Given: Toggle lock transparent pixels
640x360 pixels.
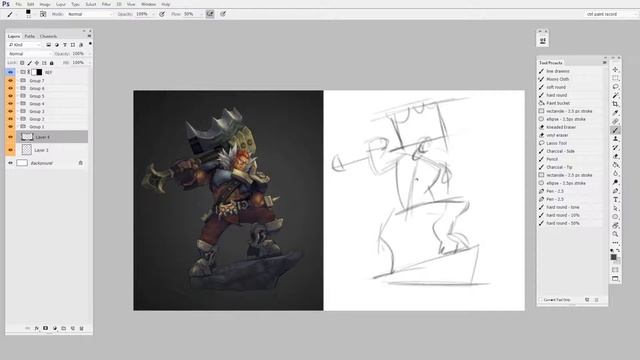Looking at the screenshot, I should click(x=22, y=63).
